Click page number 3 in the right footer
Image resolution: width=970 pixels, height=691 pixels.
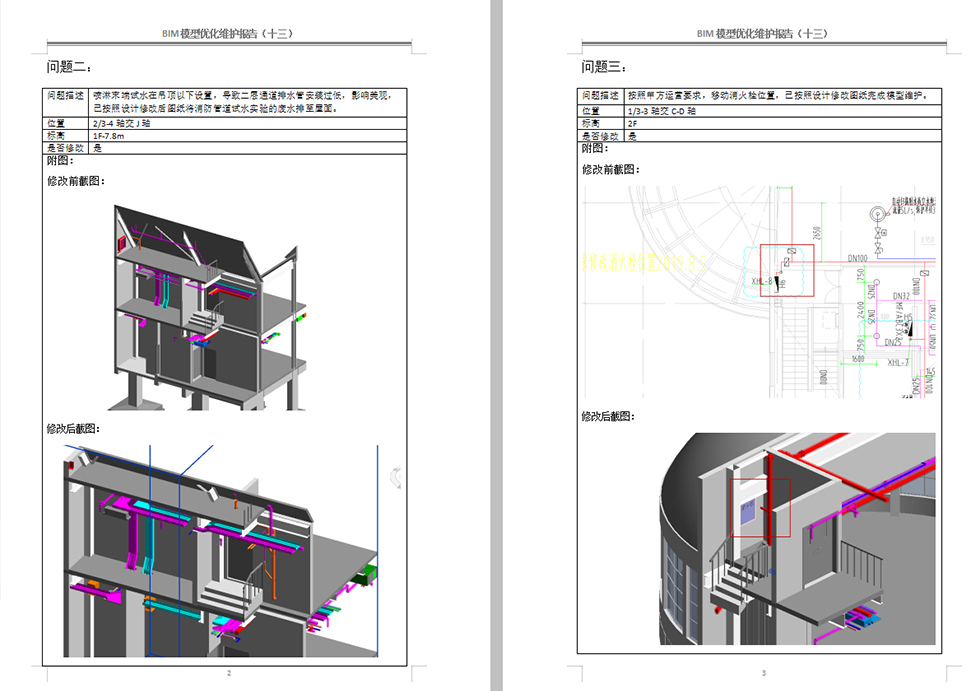[x=763, y=673]
